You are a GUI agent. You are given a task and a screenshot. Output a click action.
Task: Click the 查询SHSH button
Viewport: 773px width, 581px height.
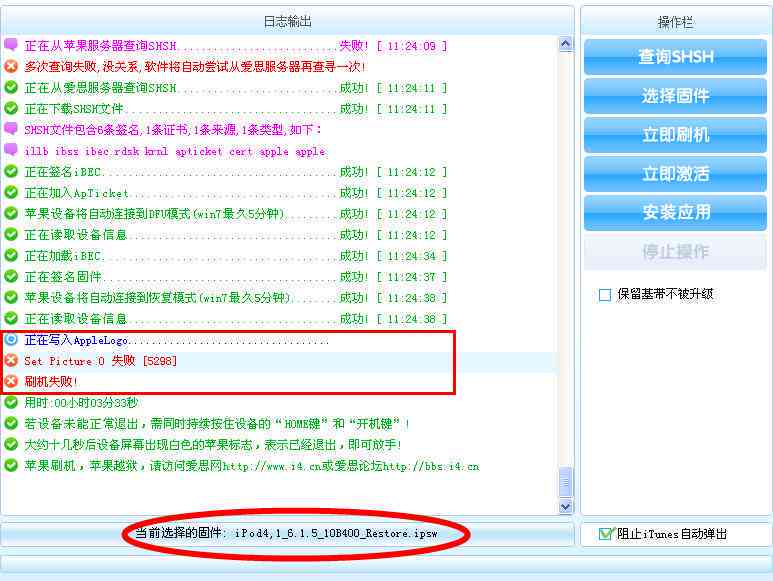pos(675,57)
